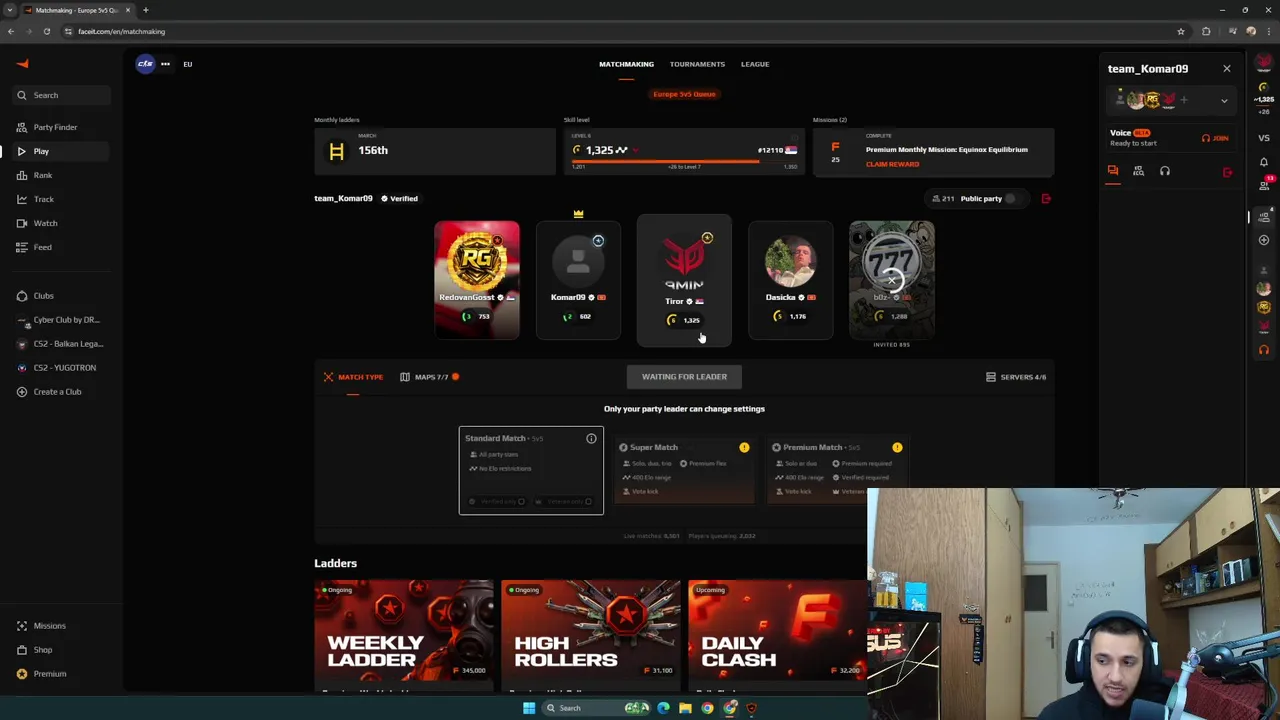Toggle Verified only in Standard Match
The width and height of the screenshot is (1280, 720).
521,501
